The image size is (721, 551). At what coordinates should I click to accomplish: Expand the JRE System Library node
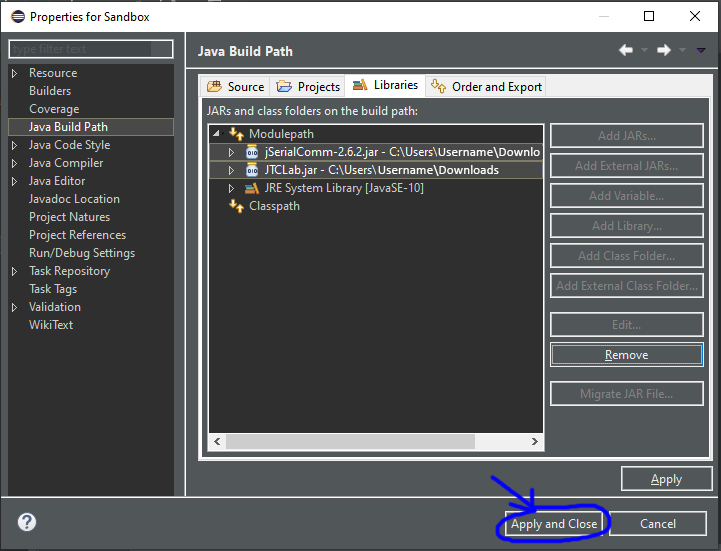click(x=231, y=188)
